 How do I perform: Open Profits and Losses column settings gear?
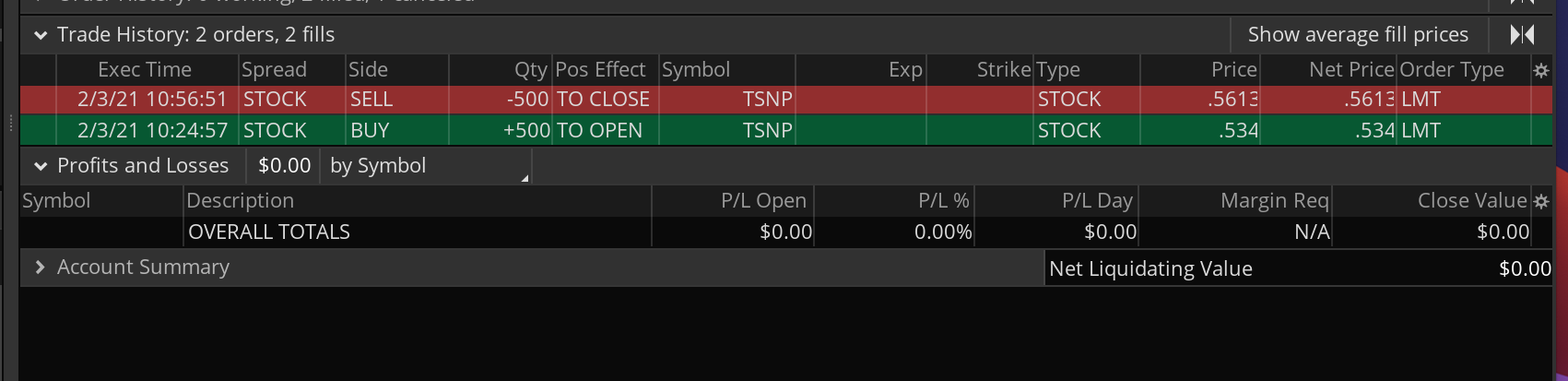coord(1540,201)
